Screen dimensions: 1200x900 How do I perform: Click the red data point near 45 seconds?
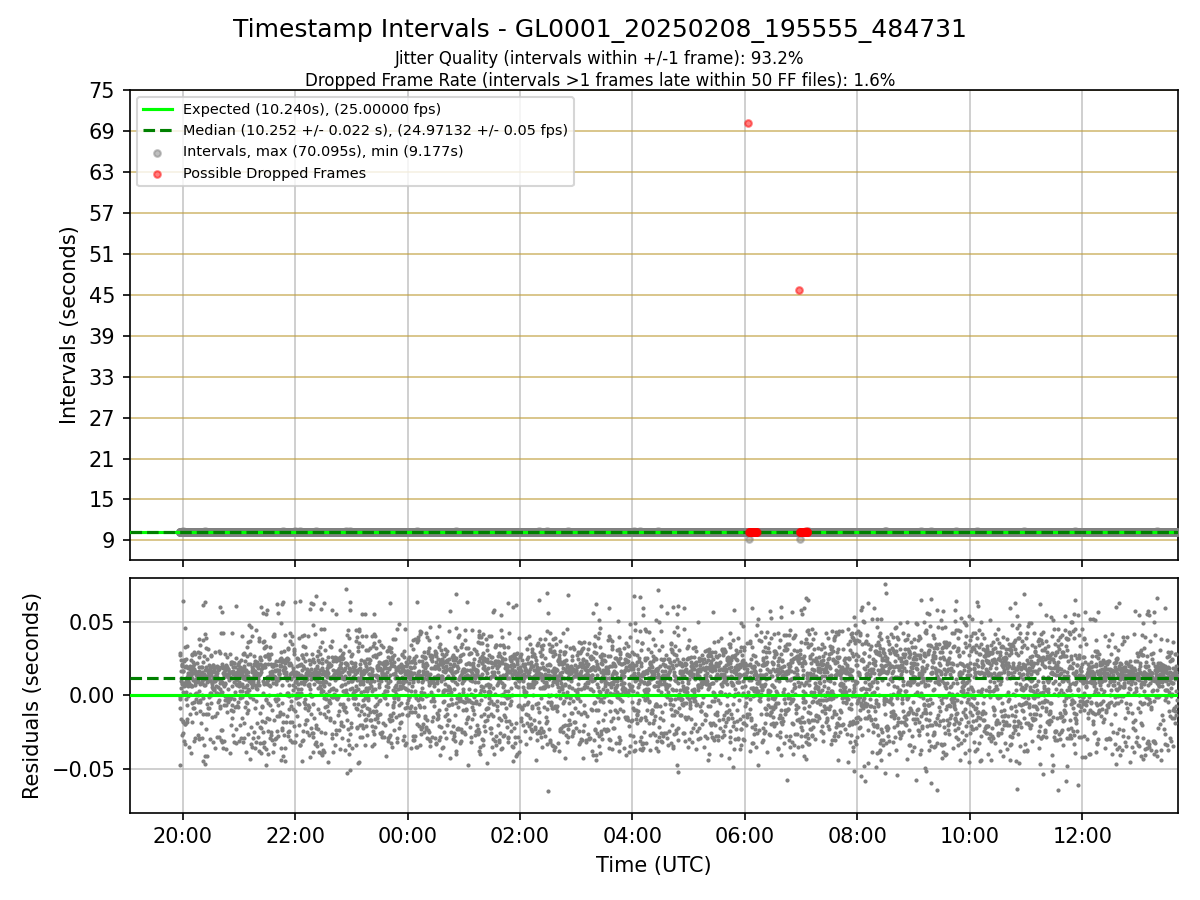pyautogui.click(x=799, y=290)
